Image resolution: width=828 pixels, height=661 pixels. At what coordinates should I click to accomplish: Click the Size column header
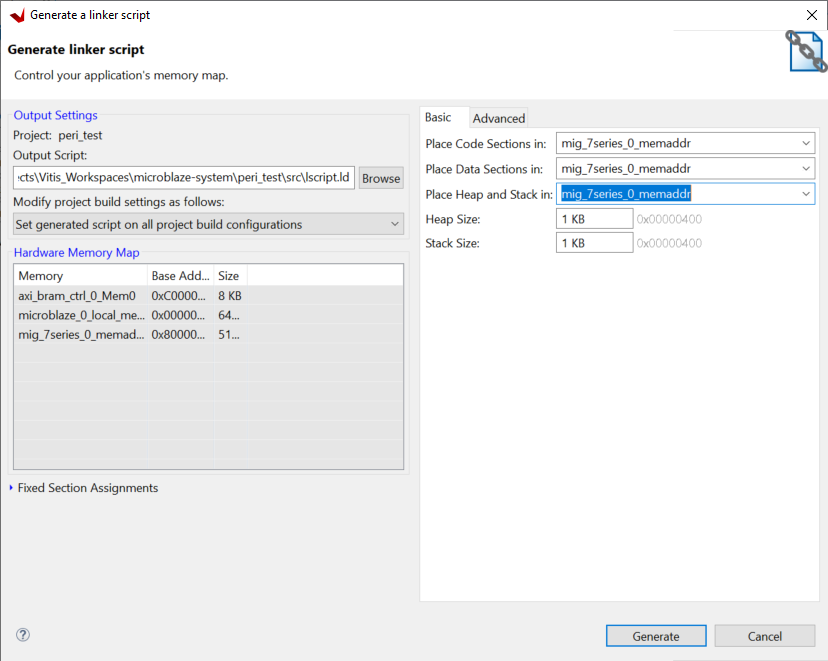[230, 276]
